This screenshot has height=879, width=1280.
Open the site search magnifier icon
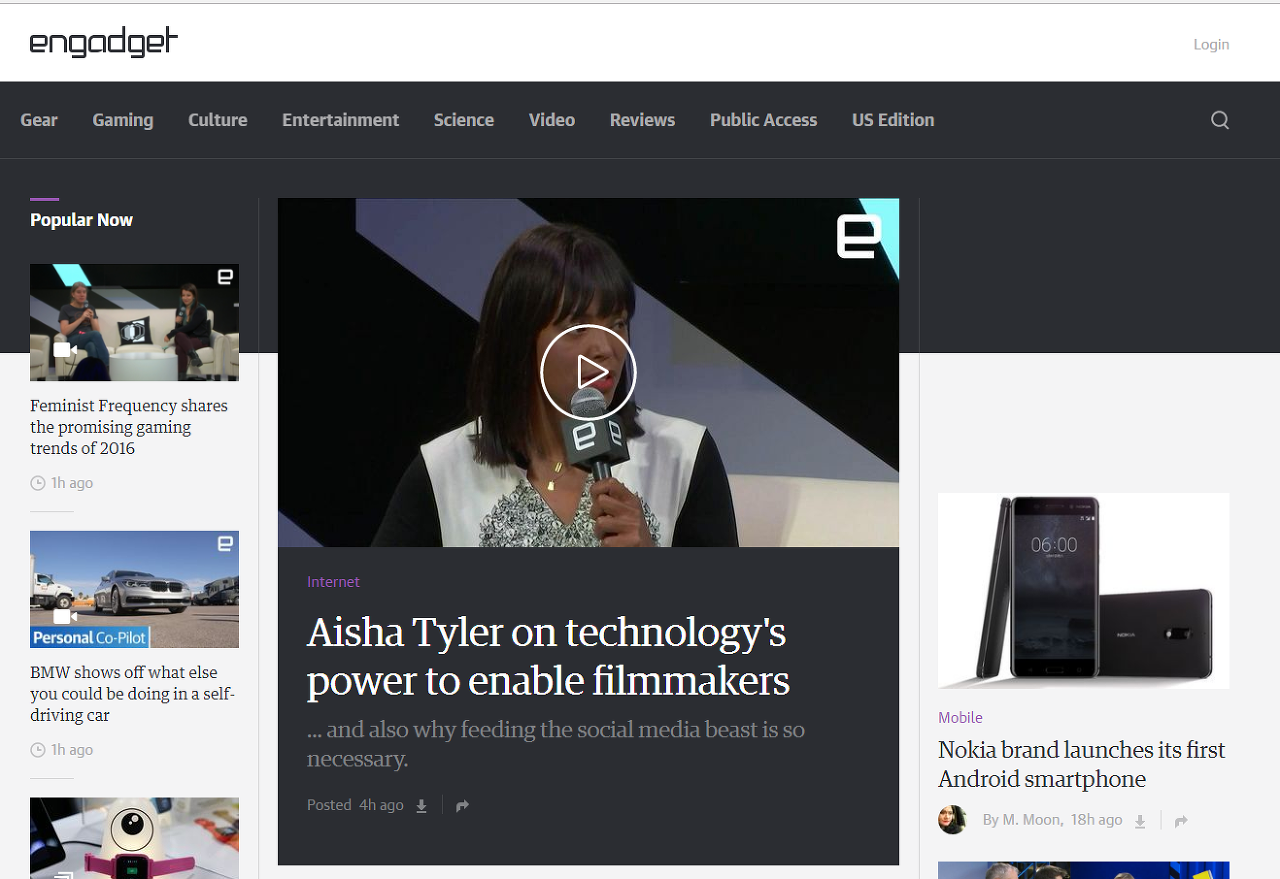pos(1220,120)
